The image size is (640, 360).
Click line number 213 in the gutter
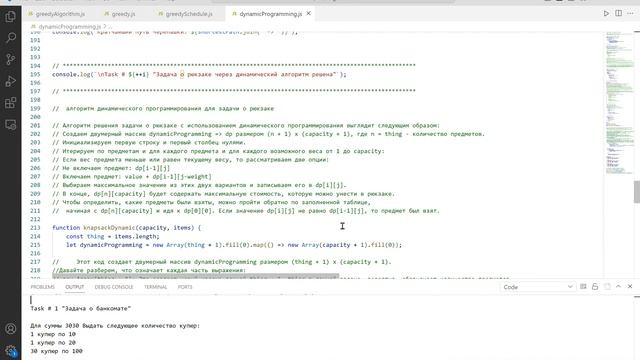tap(35, 228)
